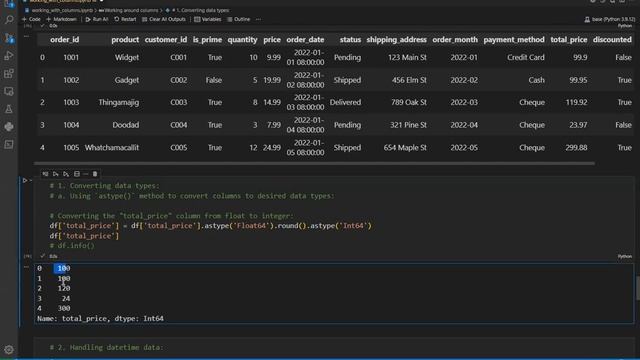640x360 pixels.
Task: Click the Widget product cell
Action: [127, 58]
